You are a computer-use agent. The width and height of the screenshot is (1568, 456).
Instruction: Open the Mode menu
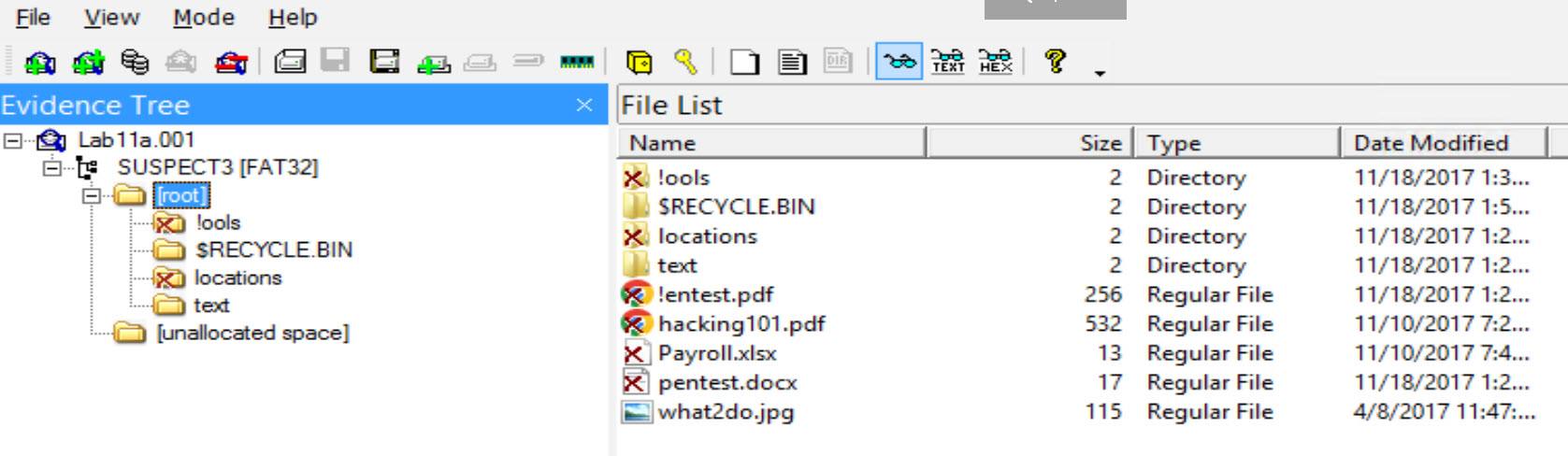(203, 18)
